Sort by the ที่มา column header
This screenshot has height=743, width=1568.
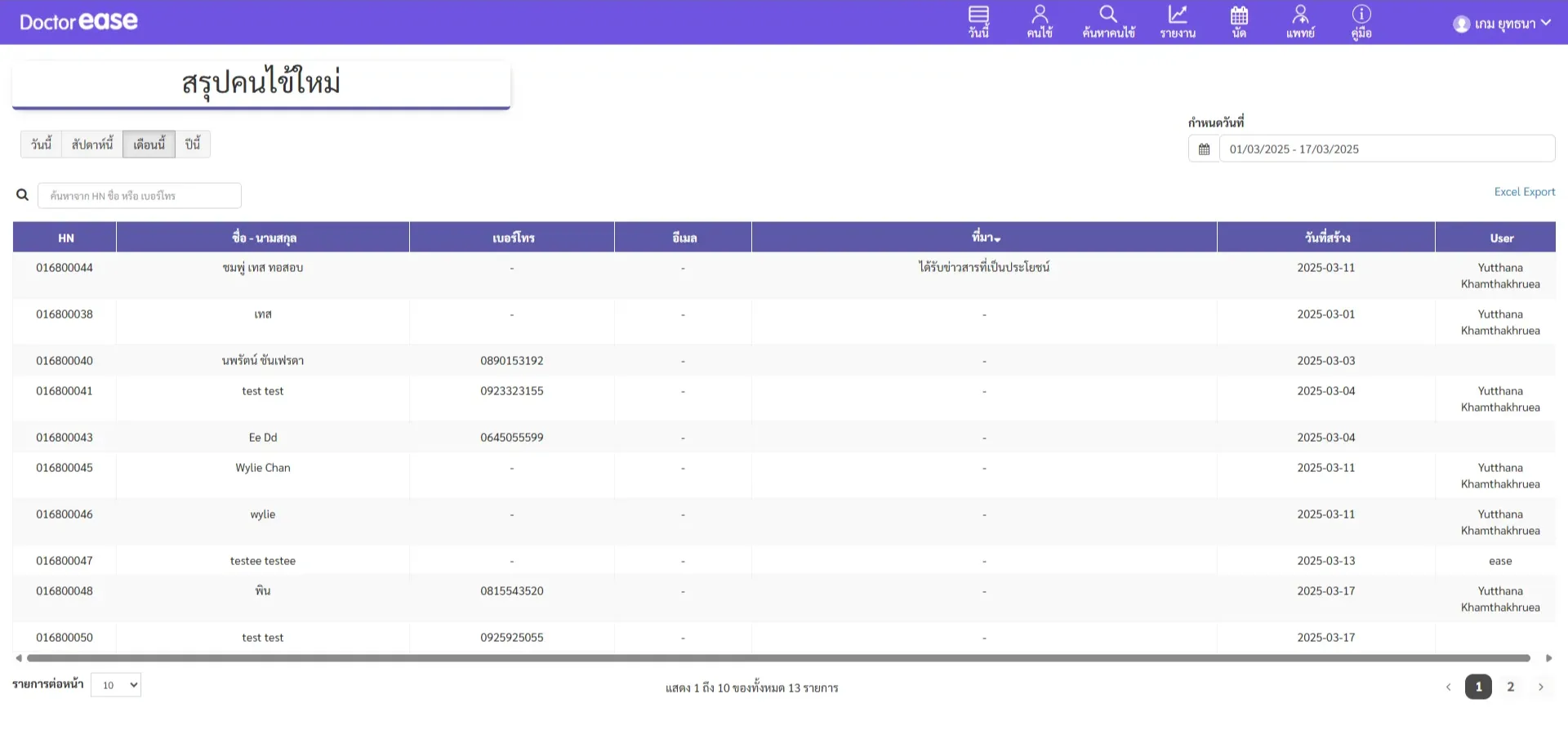(985, 238)
